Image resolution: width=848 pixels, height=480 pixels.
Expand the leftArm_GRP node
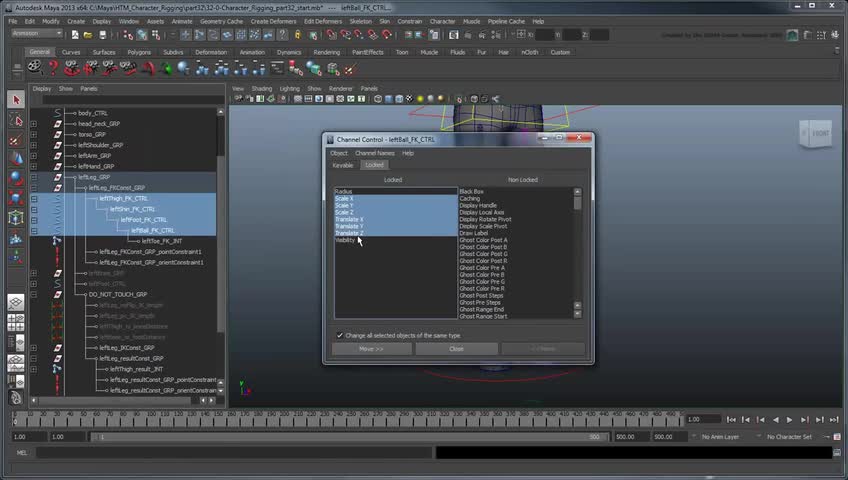[x=34, y=156]
